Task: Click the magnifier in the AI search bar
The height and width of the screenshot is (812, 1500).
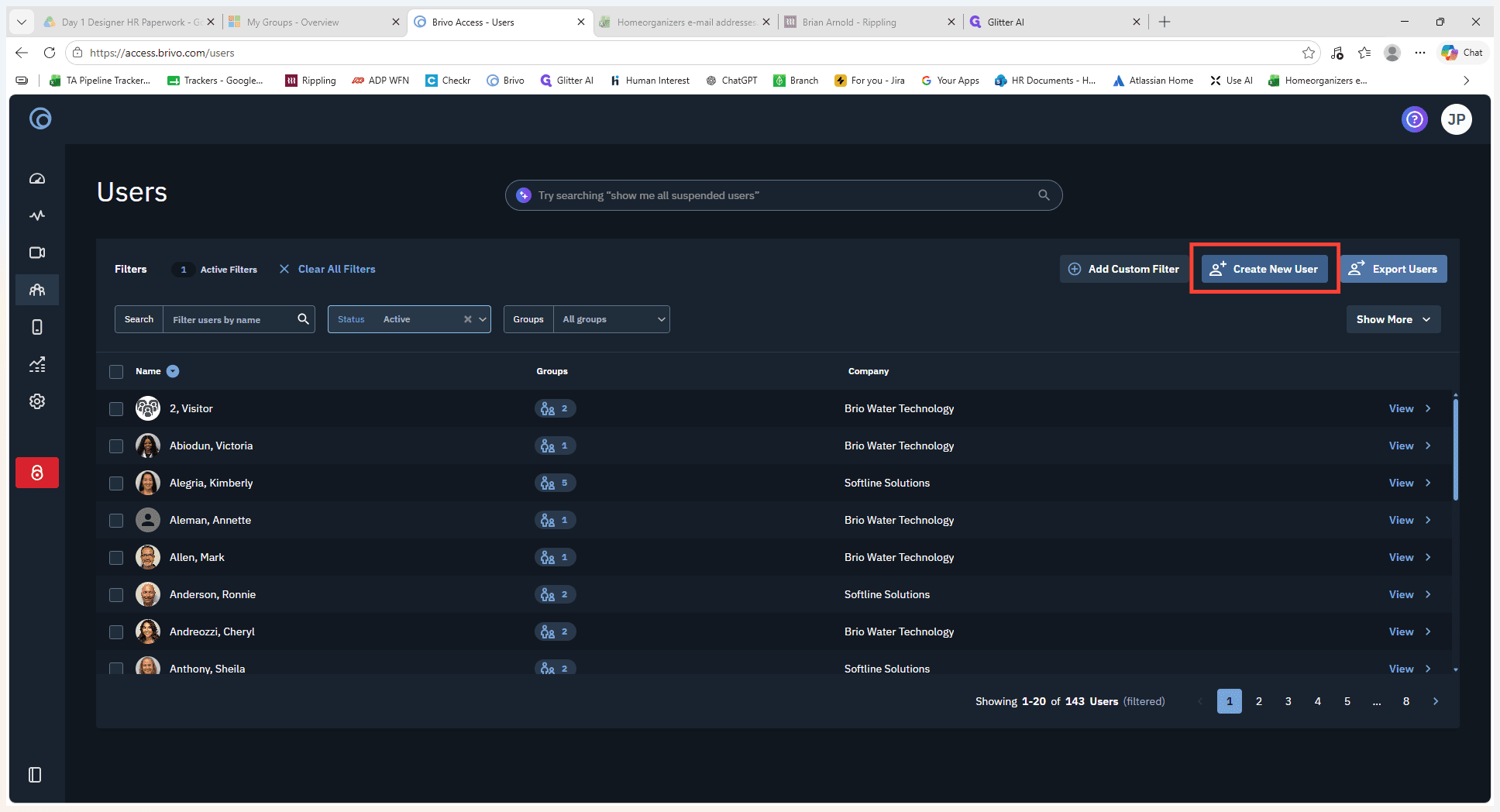Action: click(1044, 195)
